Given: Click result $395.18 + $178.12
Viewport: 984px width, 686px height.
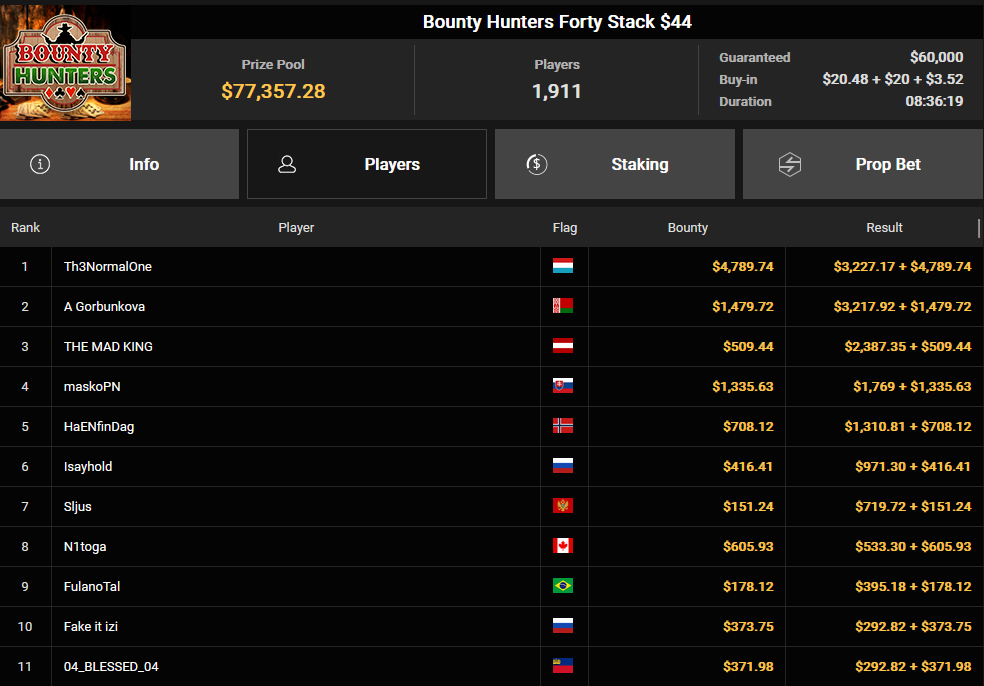Looking at the screenshot, I should pos(913,587).
